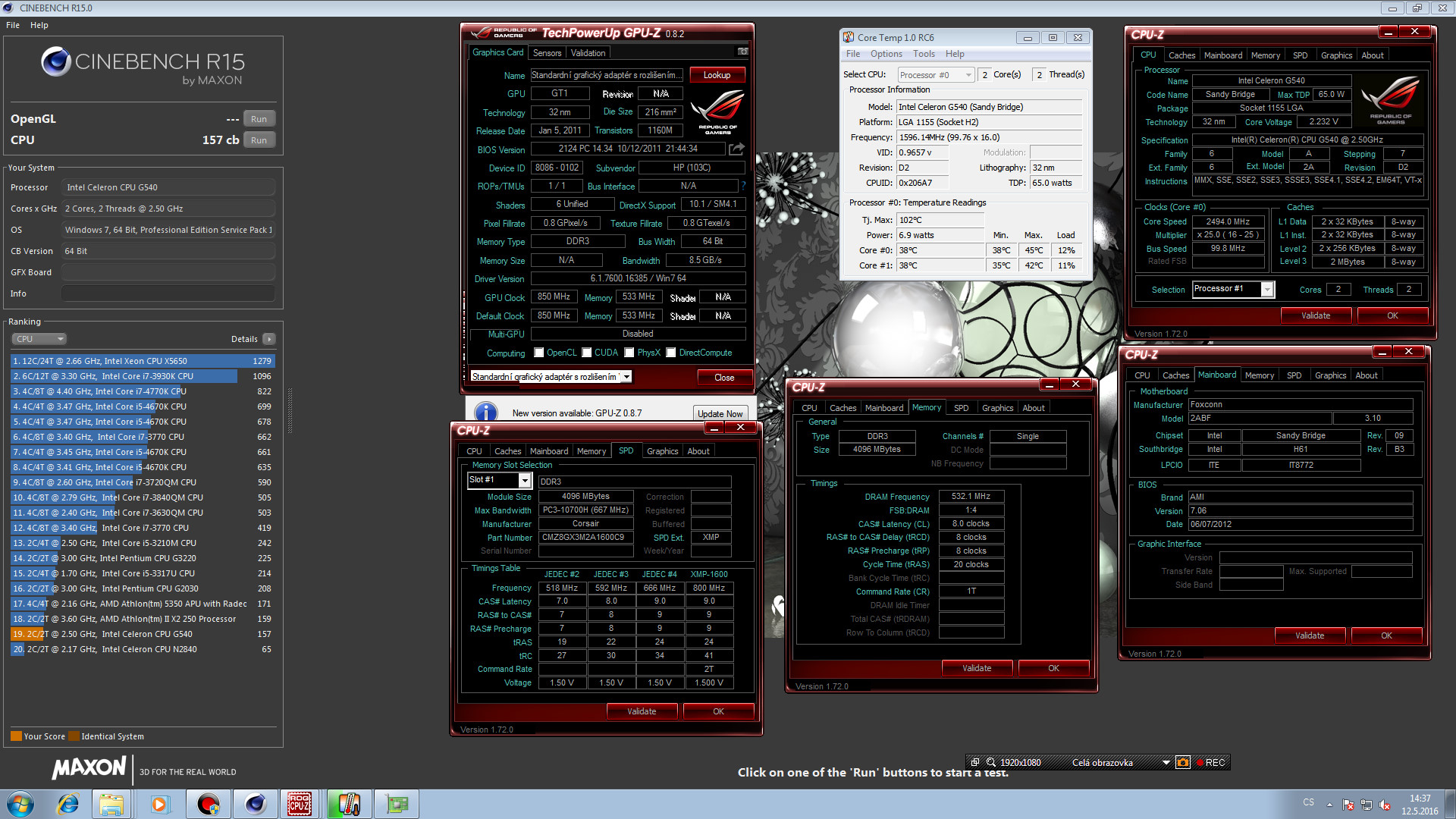This screenshot has height=819, width=1456.
Task: Show hidden tray icons arrow
Action: [x=1329, y=805]
